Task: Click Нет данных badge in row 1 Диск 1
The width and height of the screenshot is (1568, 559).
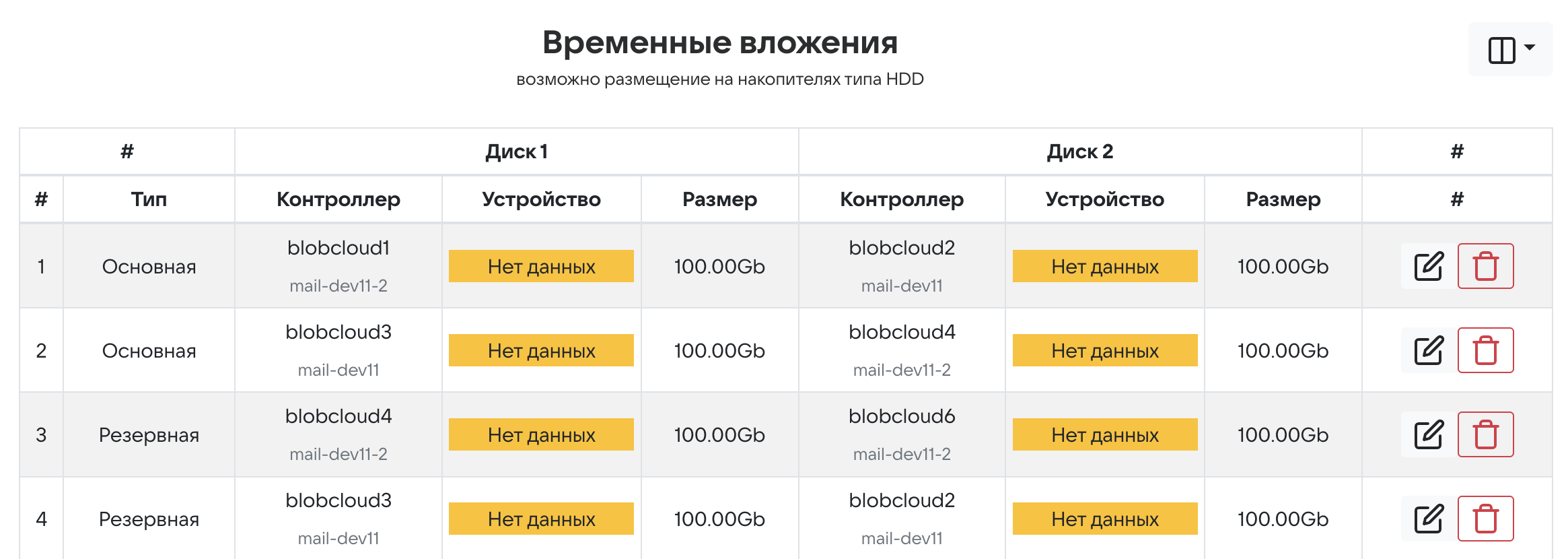Action: (x=541, y=266)
